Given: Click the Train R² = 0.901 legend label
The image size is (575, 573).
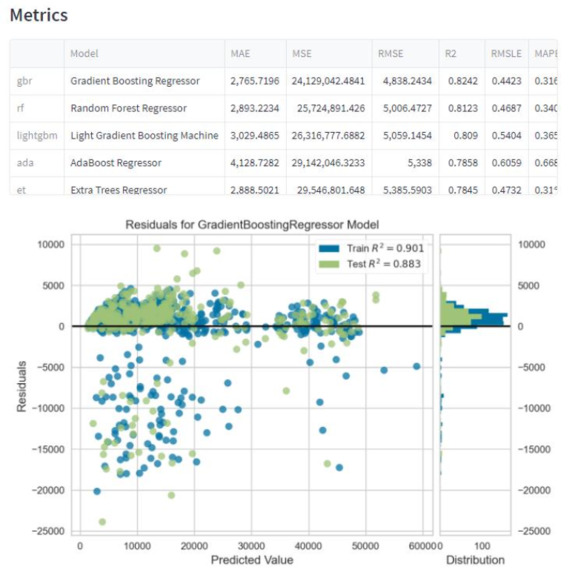Looking at the screenshot, I should (x=385, y=248).
